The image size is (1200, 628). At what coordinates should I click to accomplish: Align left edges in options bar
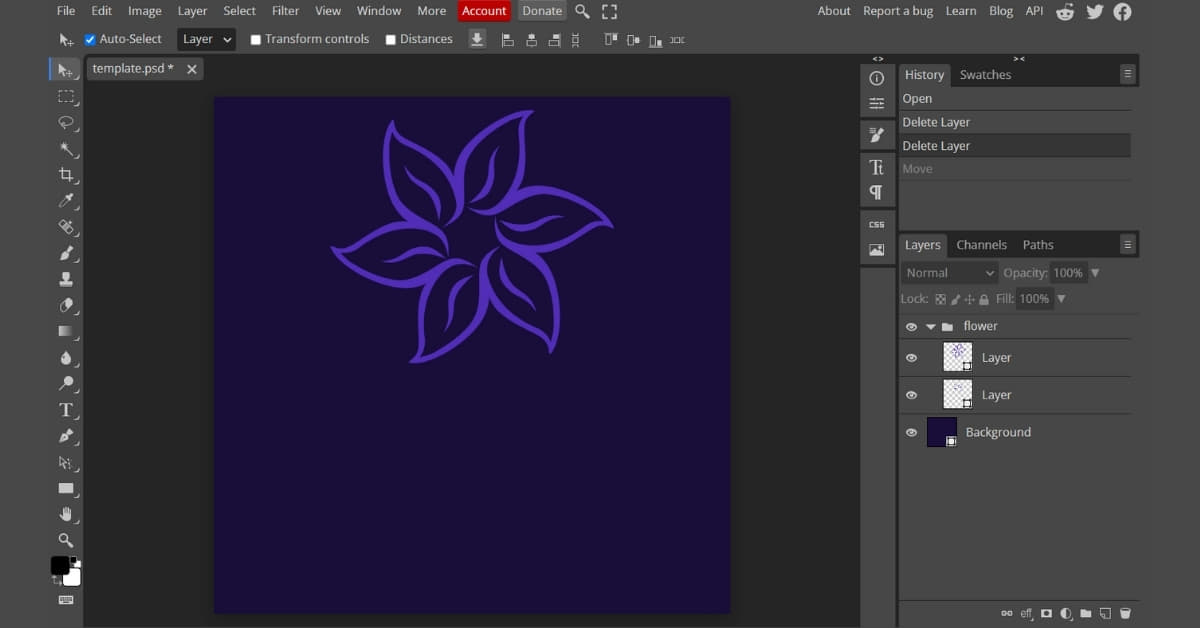tap(507, 40)
